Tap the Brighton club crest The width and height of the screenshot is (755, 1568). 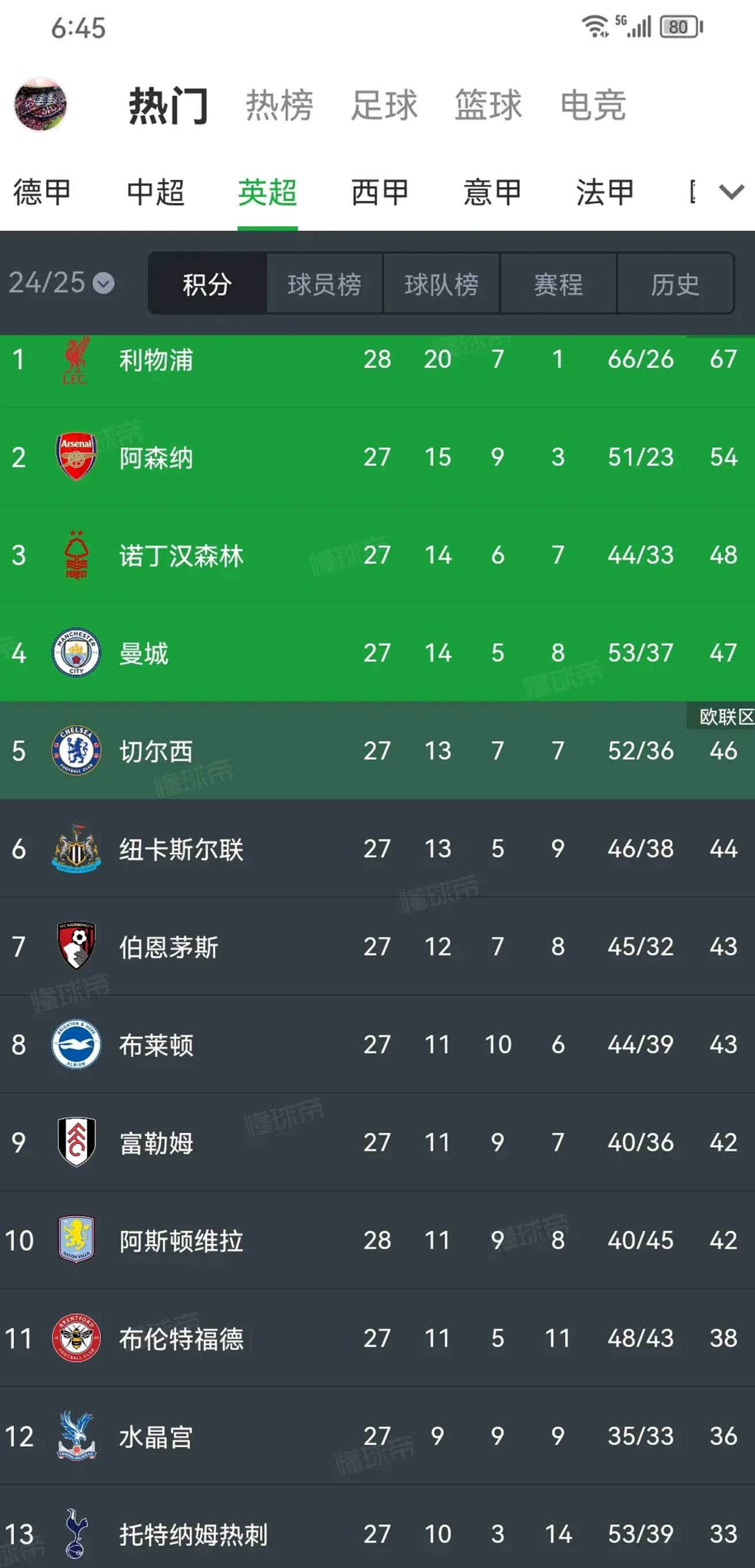76,1045
